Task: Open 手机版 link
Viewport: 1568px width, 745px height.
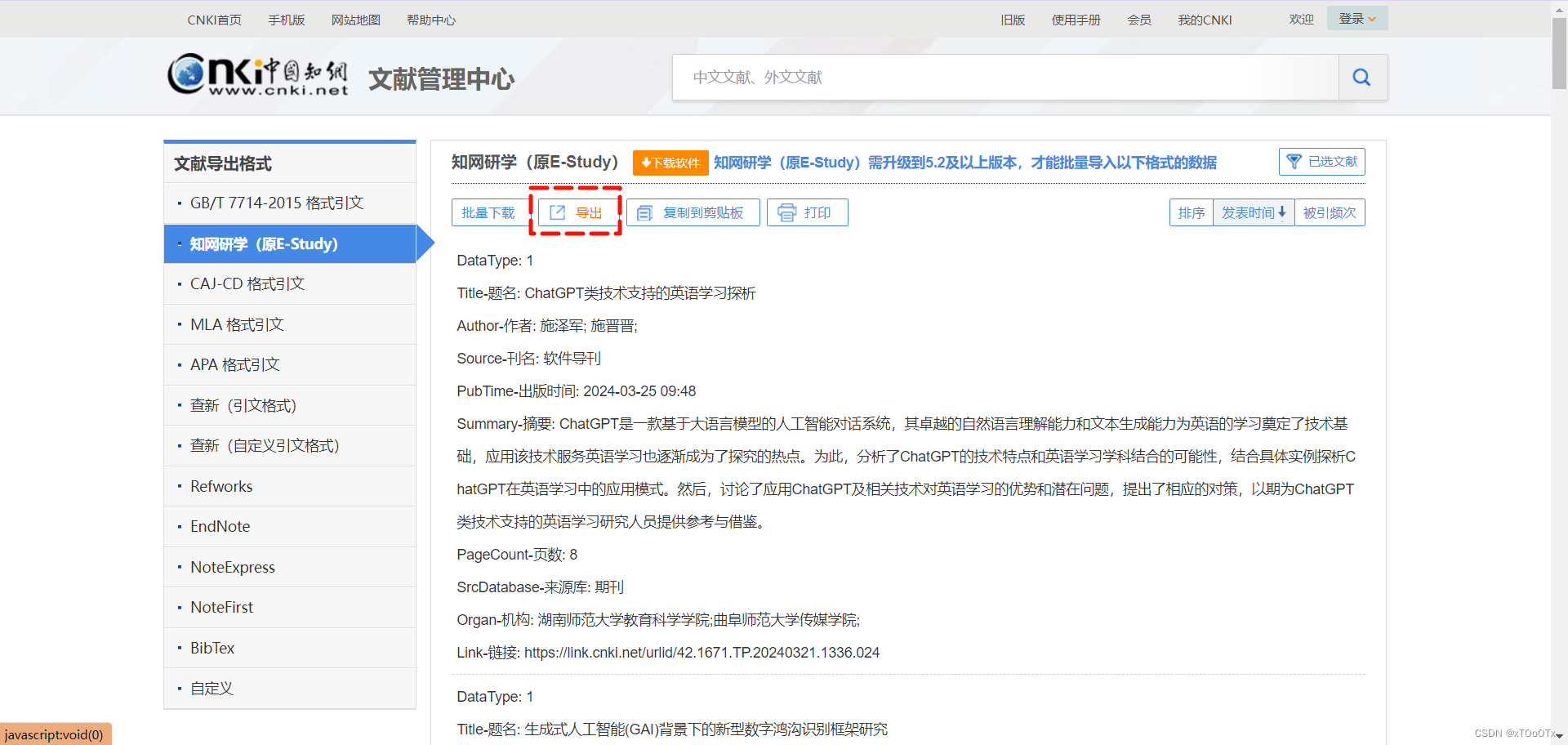Action: tap(287, 20)
